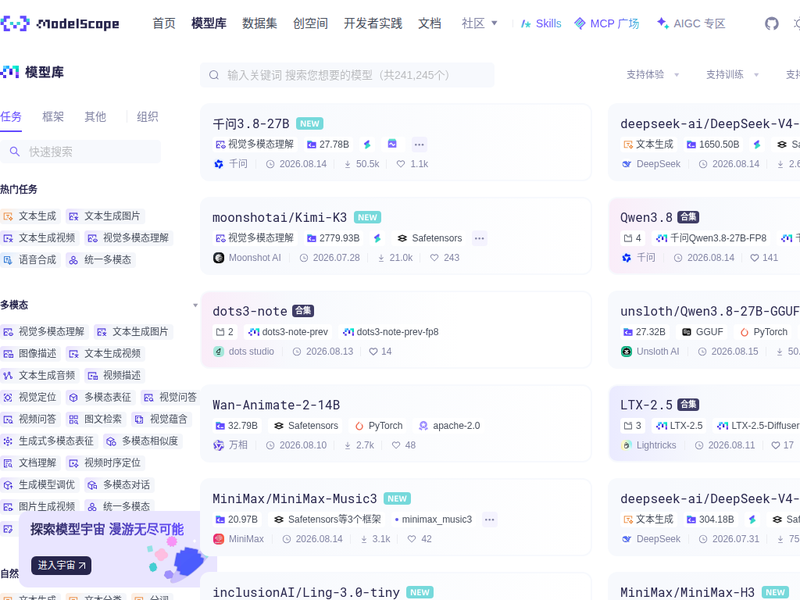Click lightning icon on Kimi-K3 card
Image resolution: width=800 pixels, height=600 pixels.
pyautogui.click(x=377, y=238)
